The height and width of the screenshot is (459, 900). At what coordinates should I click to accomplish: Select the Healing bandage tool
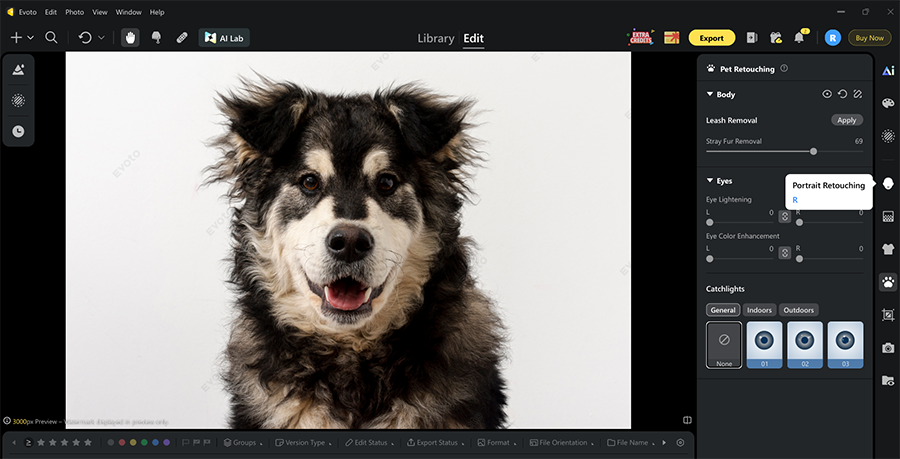click(182, 38)
